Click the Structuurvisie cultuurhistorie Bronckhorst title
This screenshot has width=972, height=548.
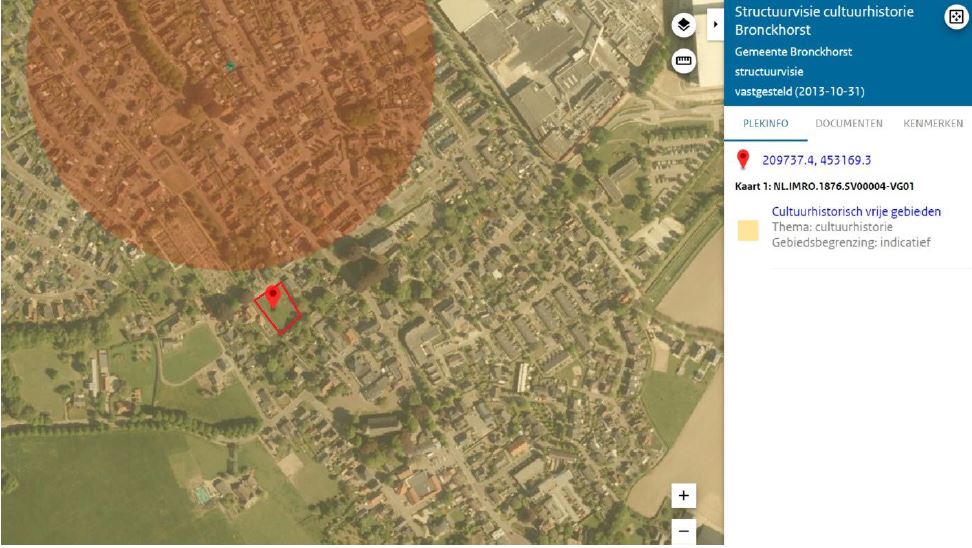point(824,20)
